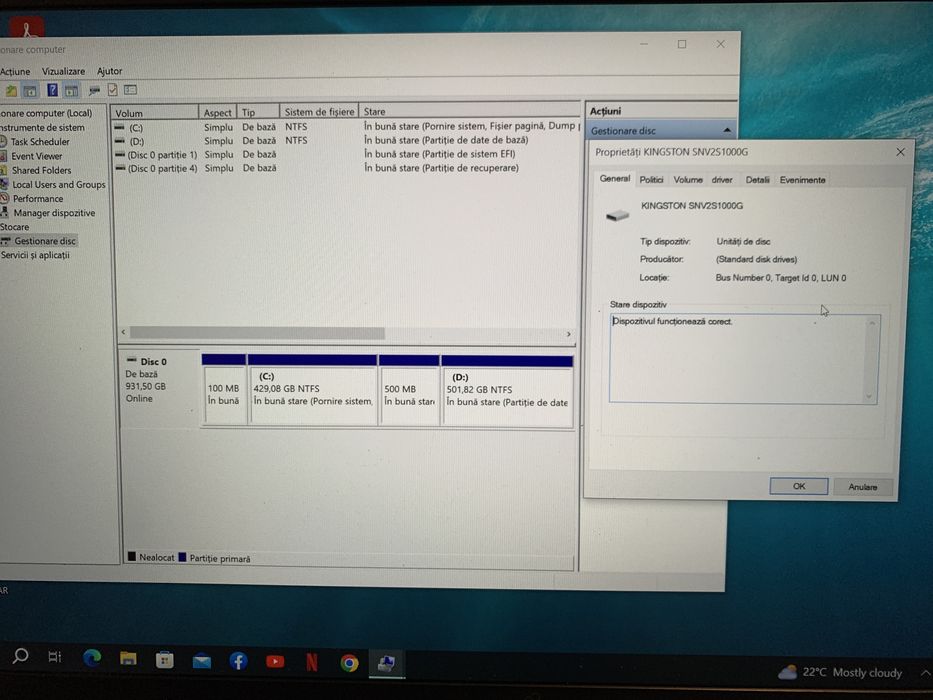Toggle Show/Hide Action Pane toolbar icon
The width and height of the screenshot is (933, 700).
[x=71, y=90]
